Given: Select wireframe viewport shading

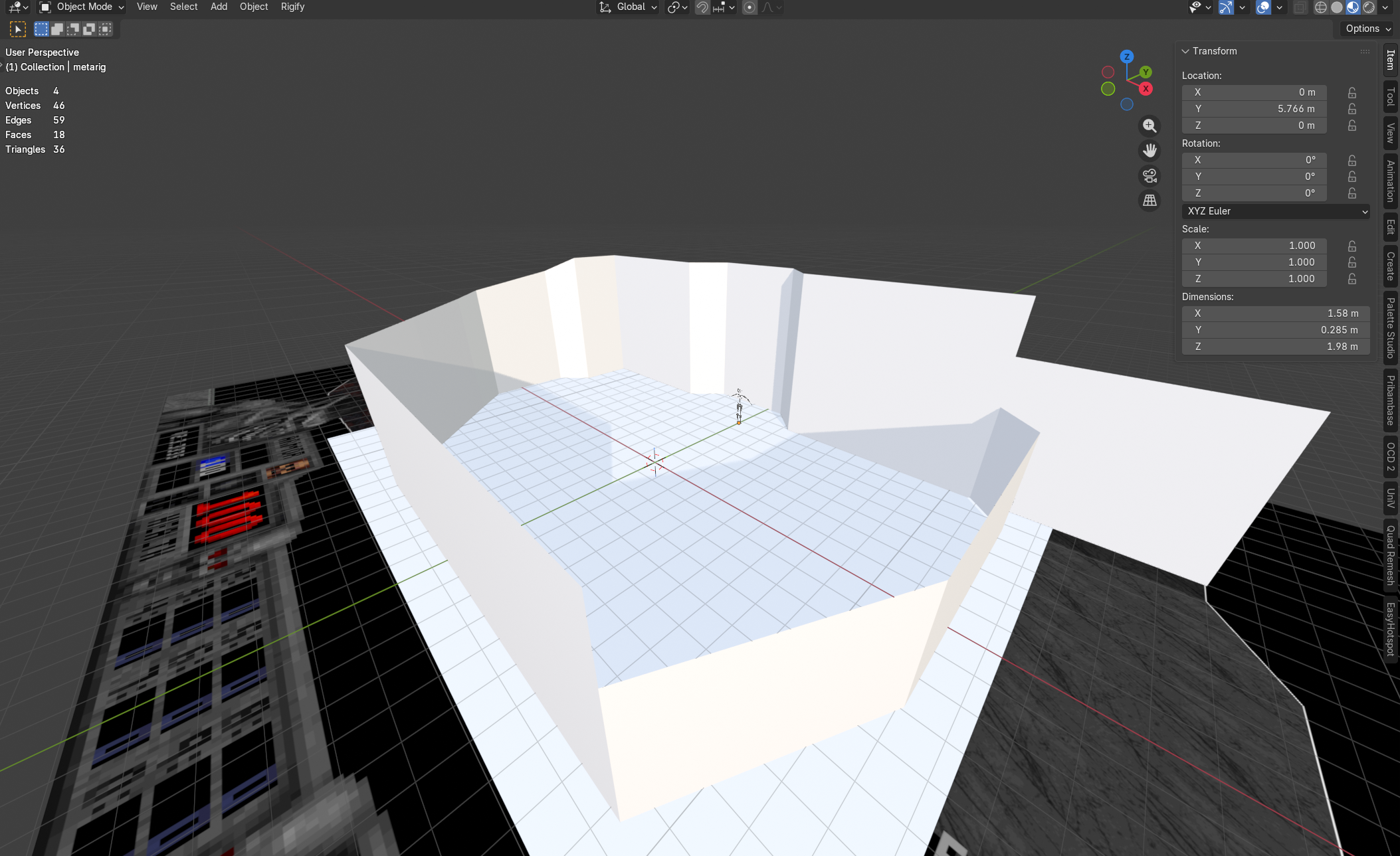Looking at the screenshot, I should pos(1320,7).
